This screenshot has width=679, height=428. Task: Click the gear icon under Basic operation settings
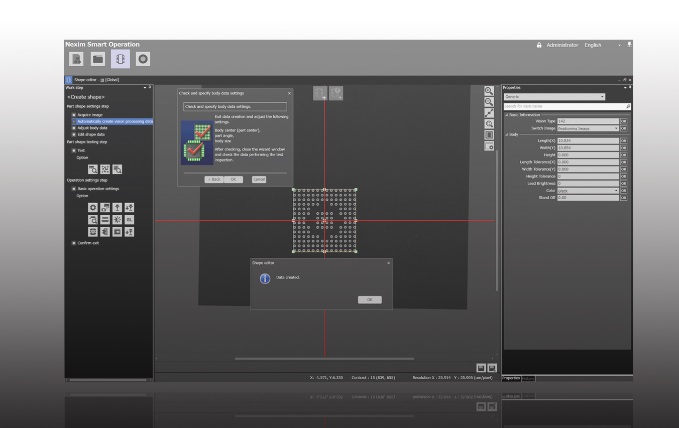click(x=93, y=208)
